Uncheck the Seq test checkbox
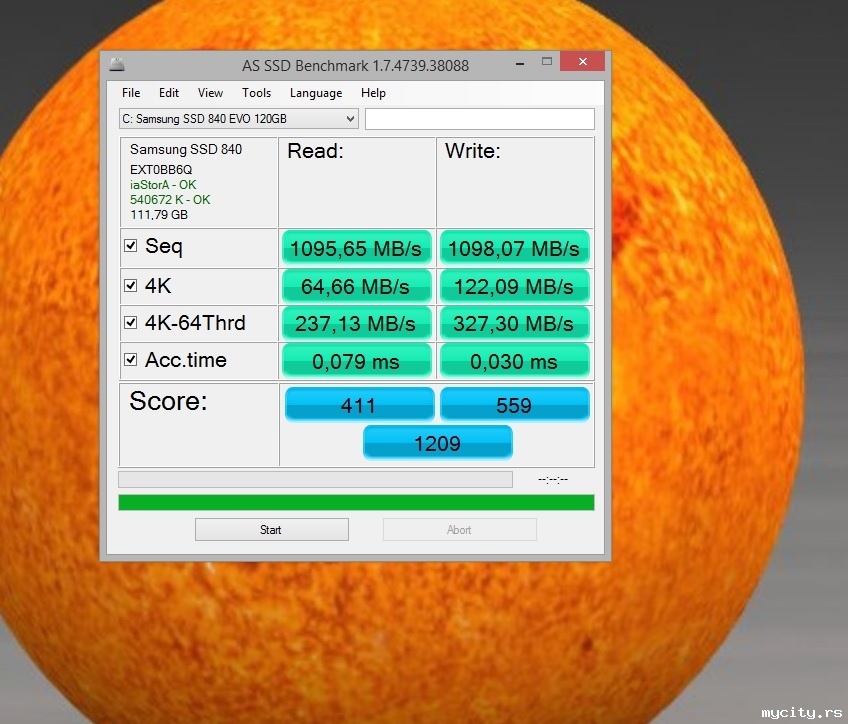 (131, 246)
